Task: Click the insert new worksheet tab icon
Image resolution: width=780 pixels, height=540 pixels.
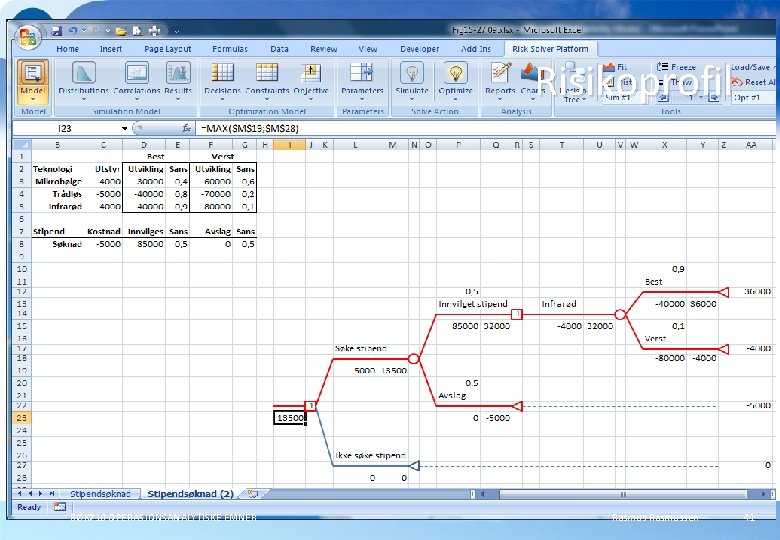Action: [253, 494]
